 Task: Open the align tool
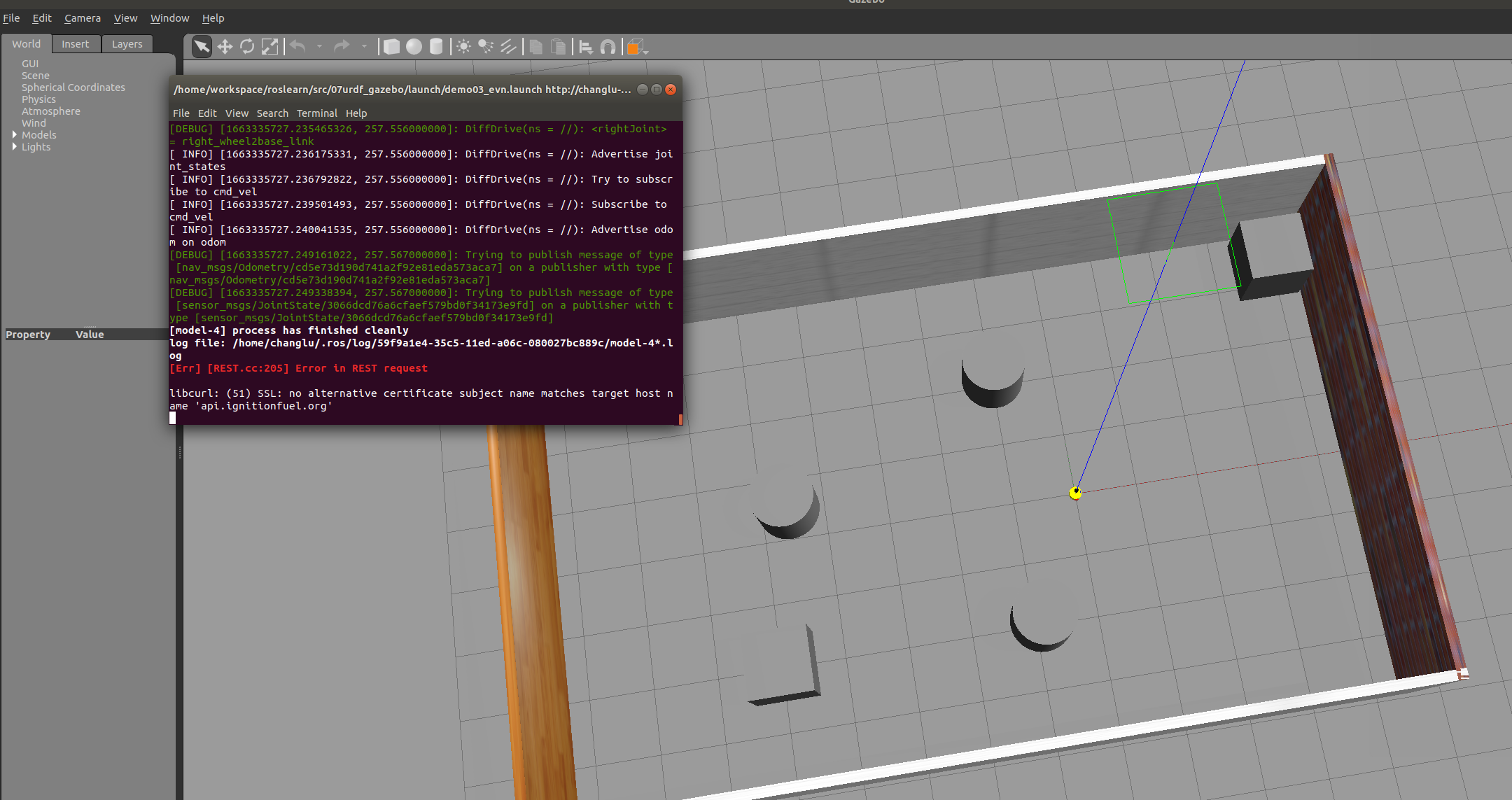click(x=586, y=47)
